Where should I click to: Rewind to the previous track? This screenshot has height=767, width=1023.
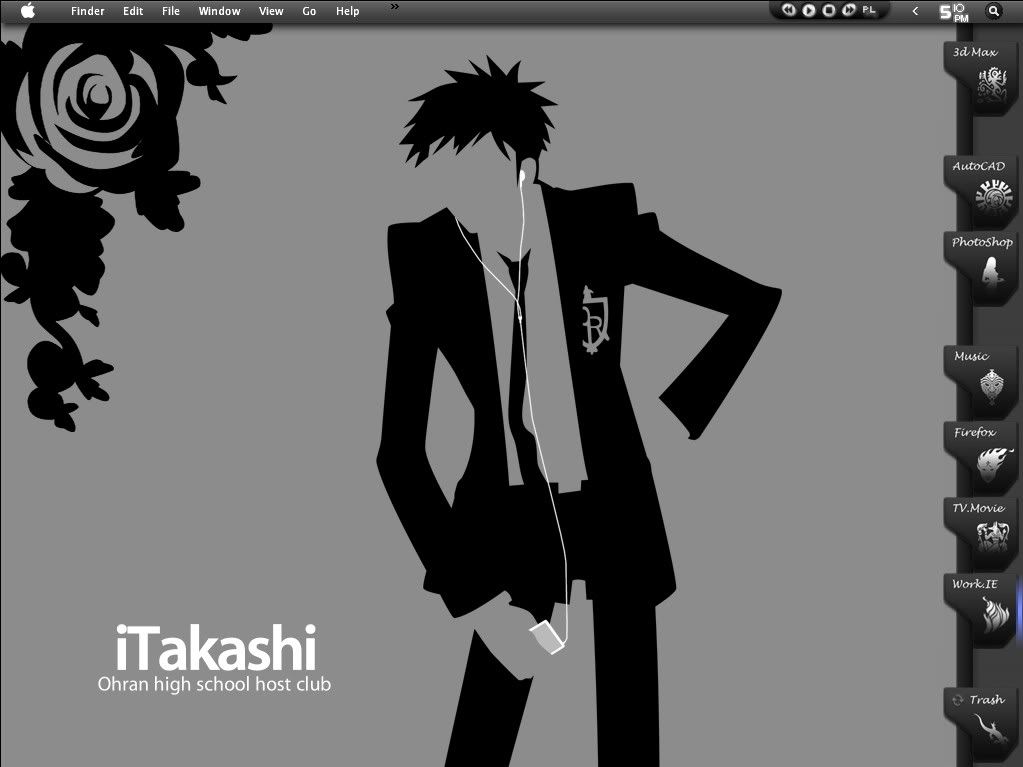point(789,10)
